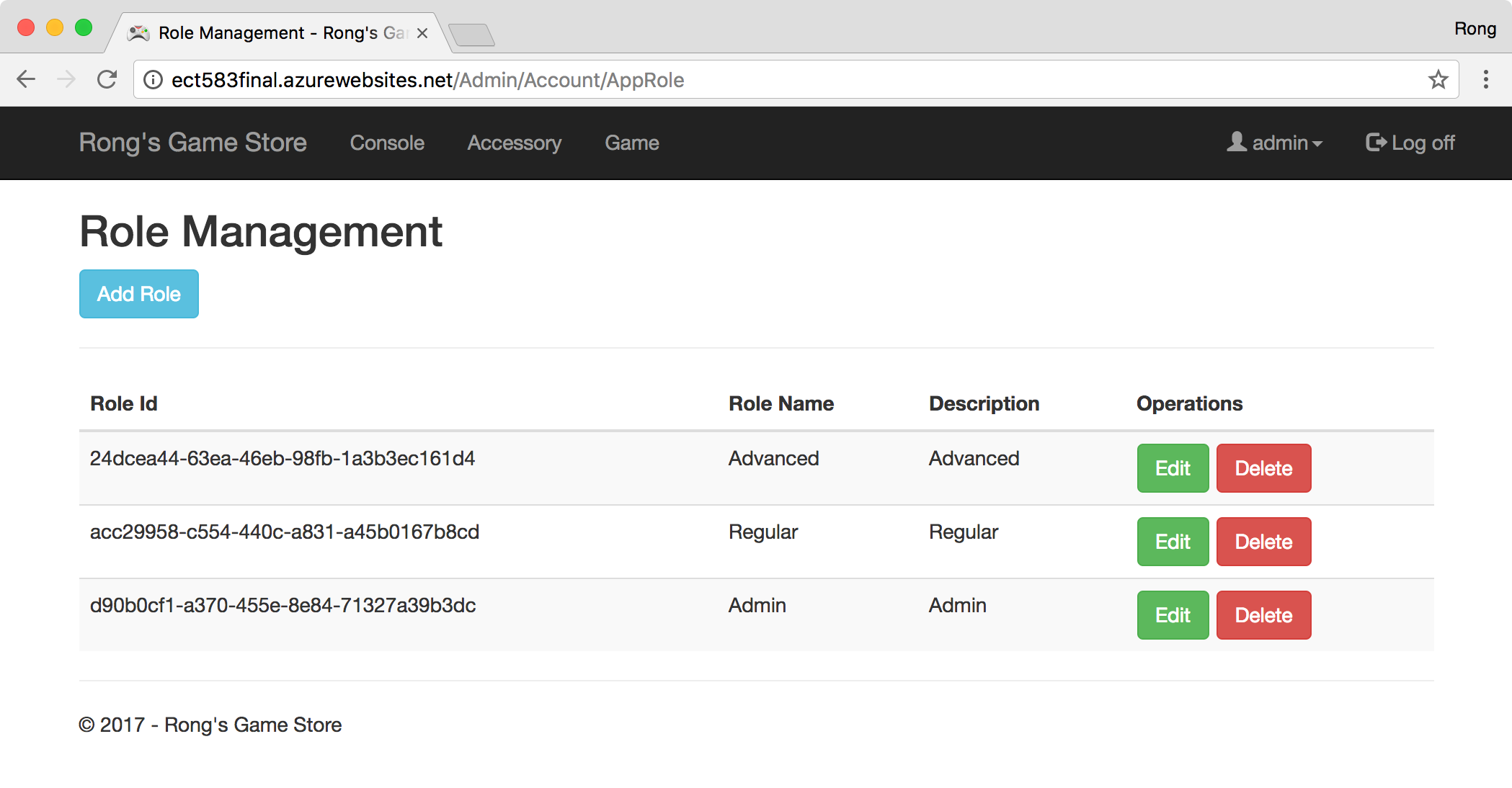Bookmark this page with the star icon
Viewport: 1512px width, 788px height.
(x=1438, y=79)
